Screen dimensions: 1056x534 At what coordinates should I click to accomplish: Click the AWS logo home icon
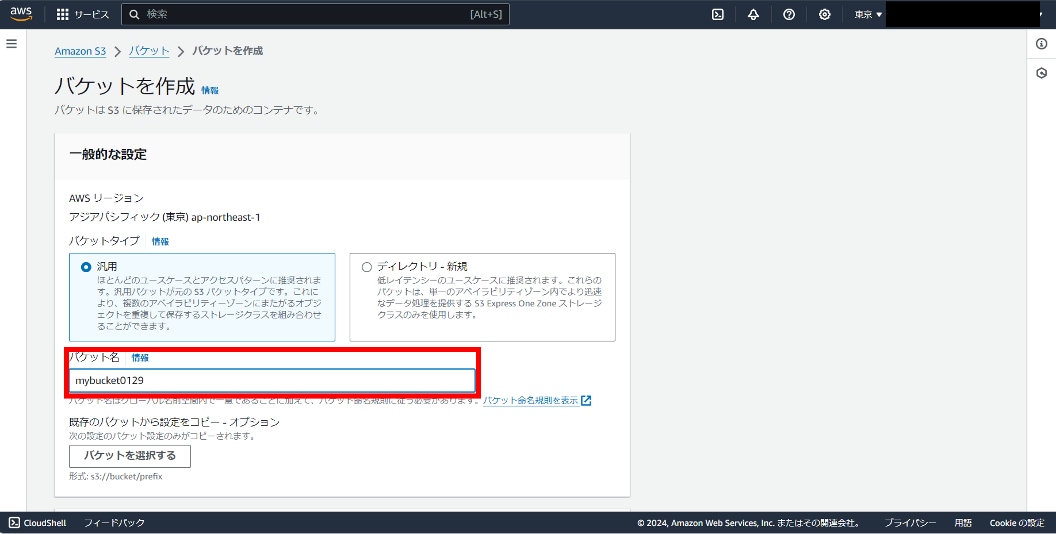point(21,14)
